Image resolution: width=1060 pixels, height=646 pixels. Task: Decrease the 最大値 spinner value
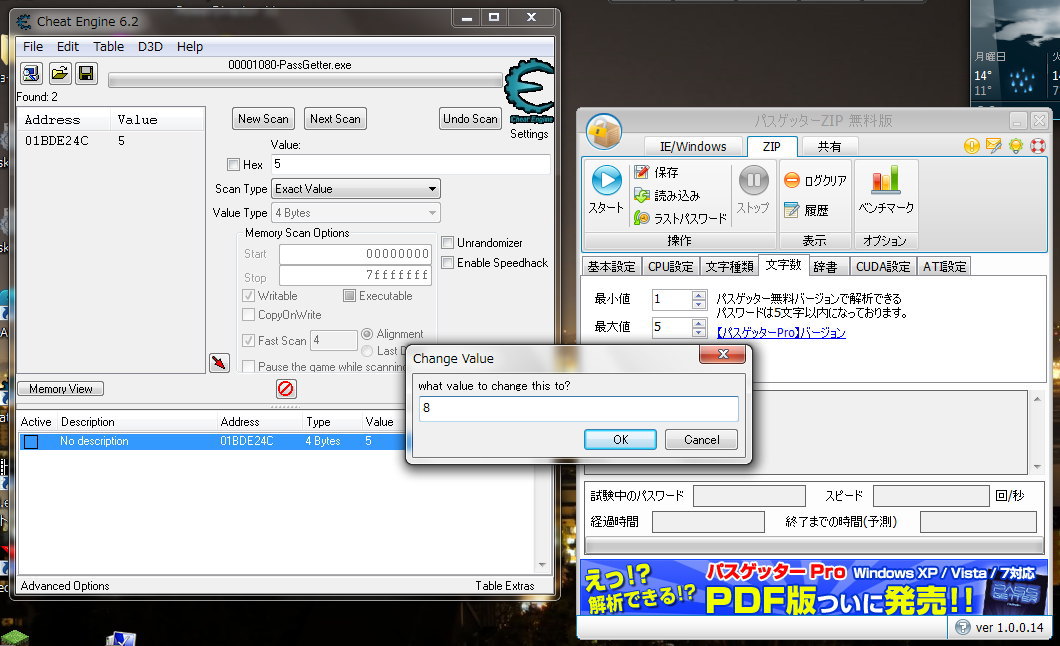pos(698,332)
